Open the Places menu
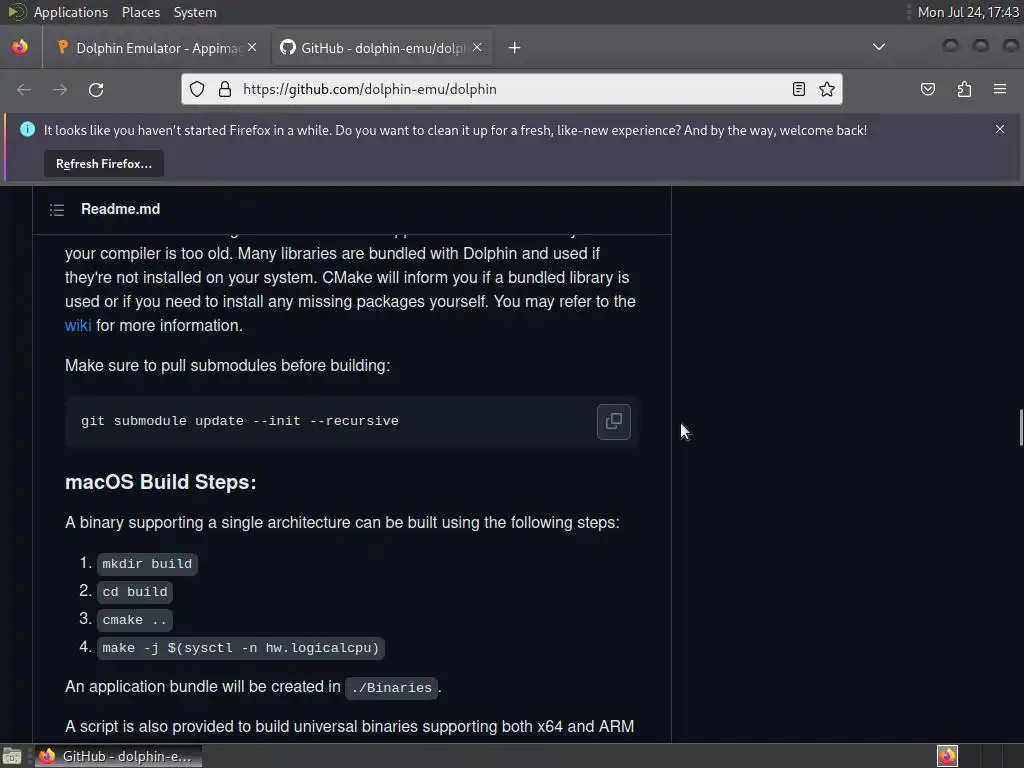1024x768 pixels. (x=141, y=12)
